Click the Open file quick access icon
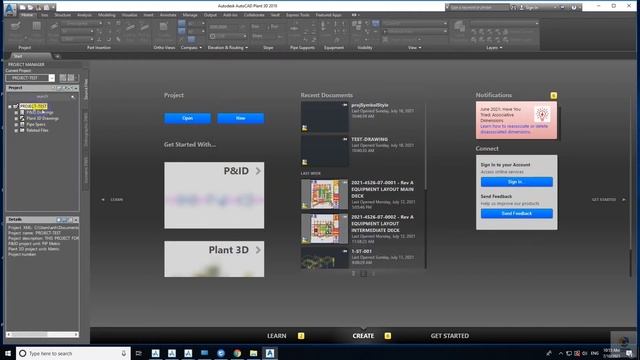This screenshot has width=640, height=360. pos(30,7)
